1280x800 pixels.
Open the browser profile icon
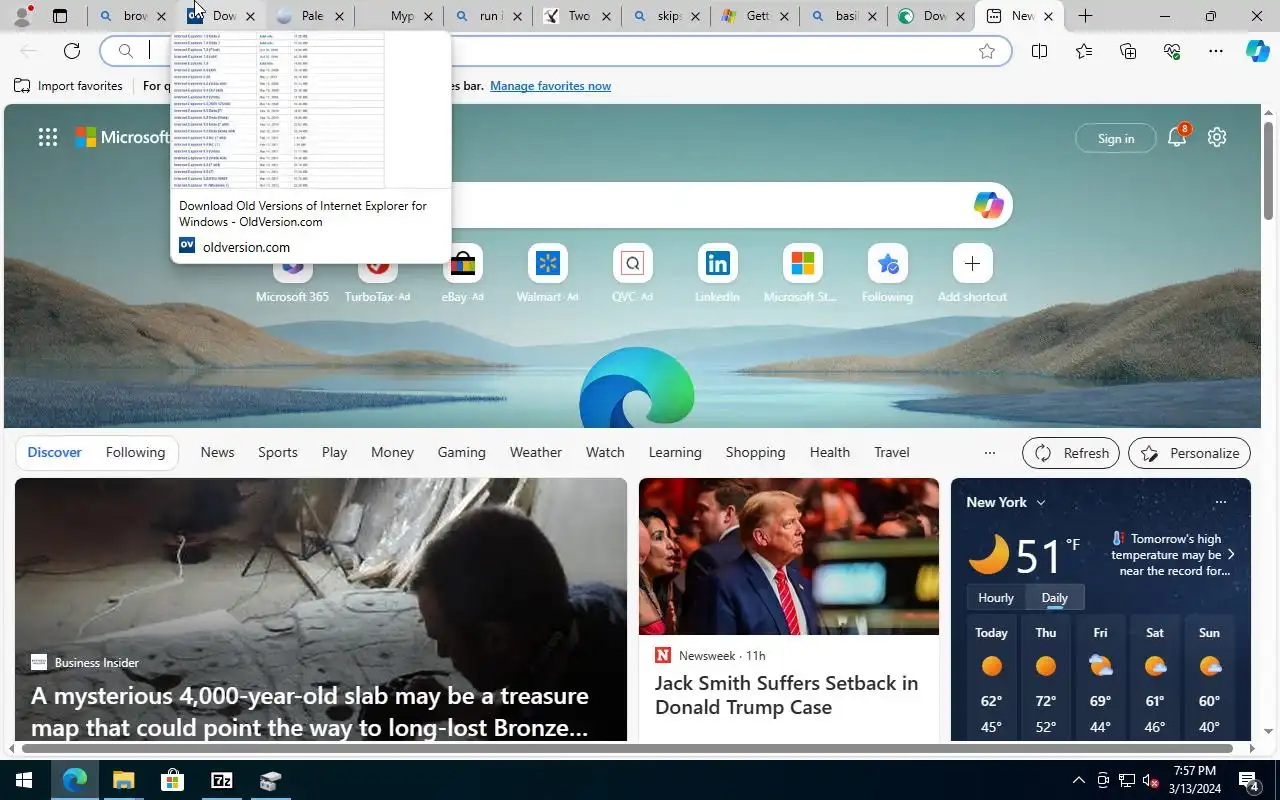[22, 16]
